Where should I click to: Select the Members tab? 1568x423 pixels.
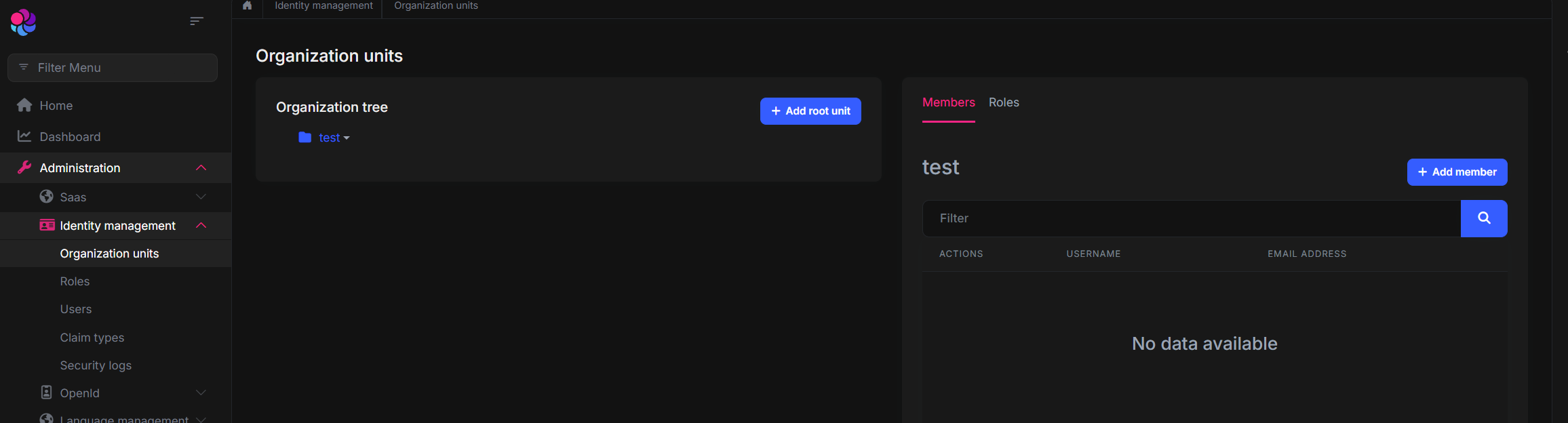point(948,102)
